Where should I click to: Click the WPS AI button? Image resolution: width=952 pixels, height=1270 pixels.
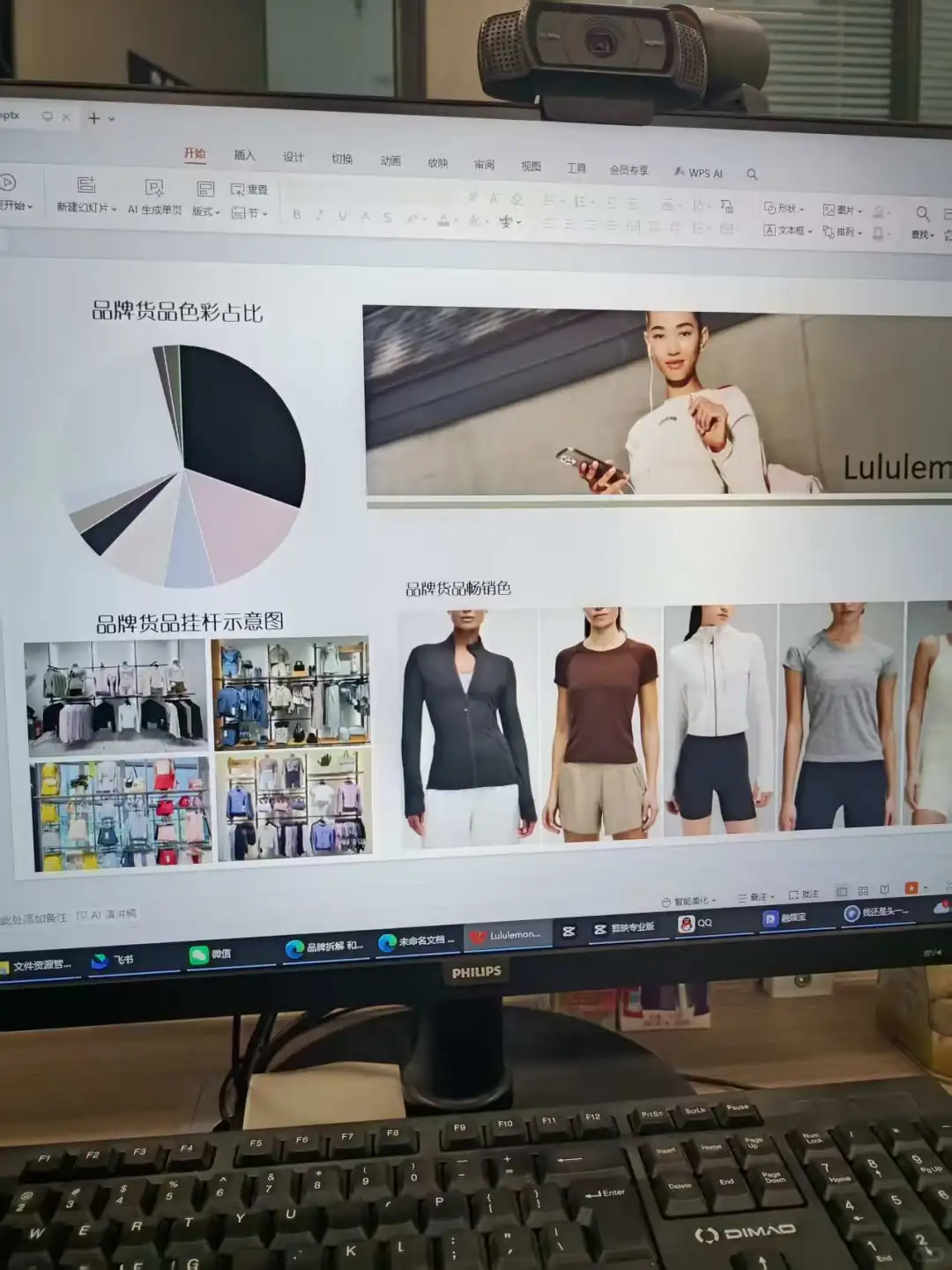698,173
